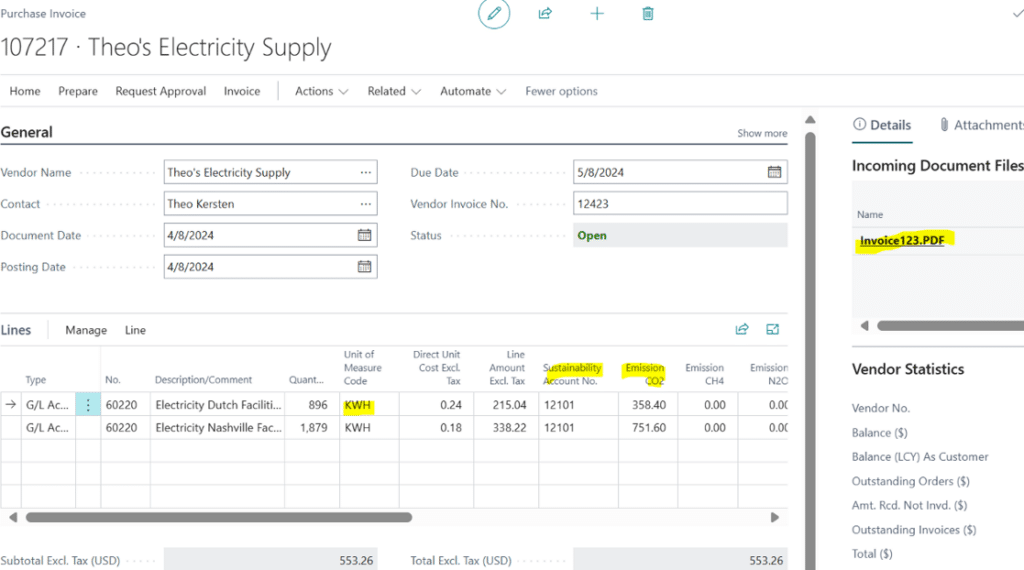Expand the Related dropdown menu
1024x570 pixels.
[393, 91]
